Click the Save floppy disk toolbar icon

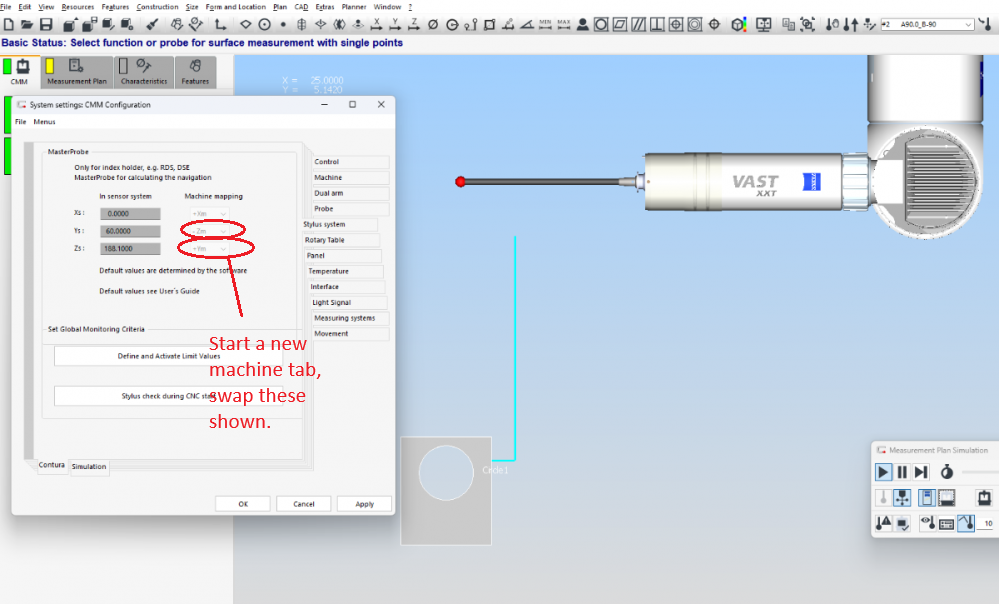(x=46, y=24)
